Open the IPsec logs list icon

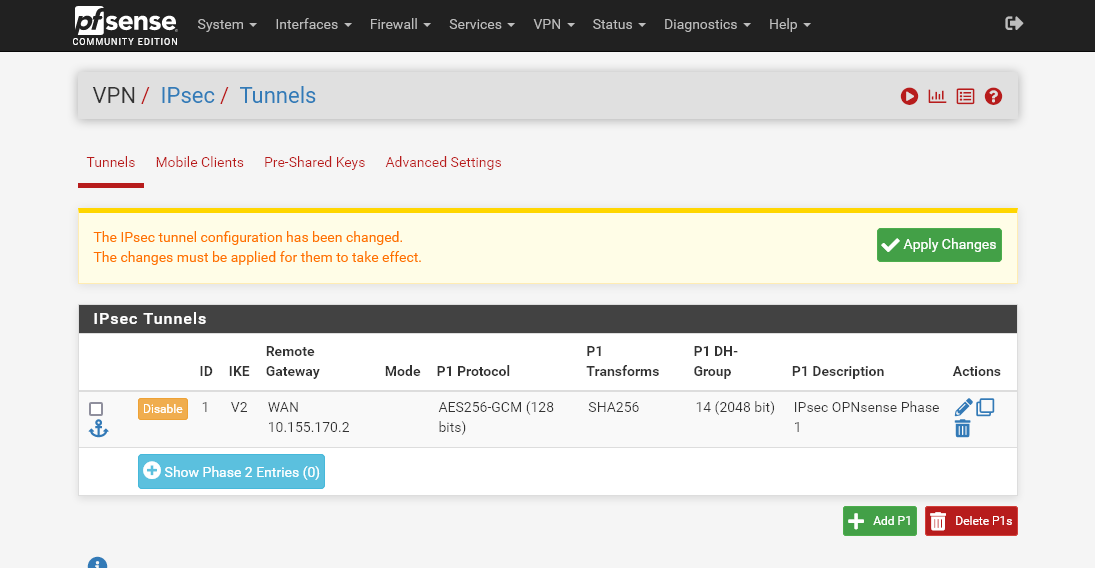[x=965, y=97]
